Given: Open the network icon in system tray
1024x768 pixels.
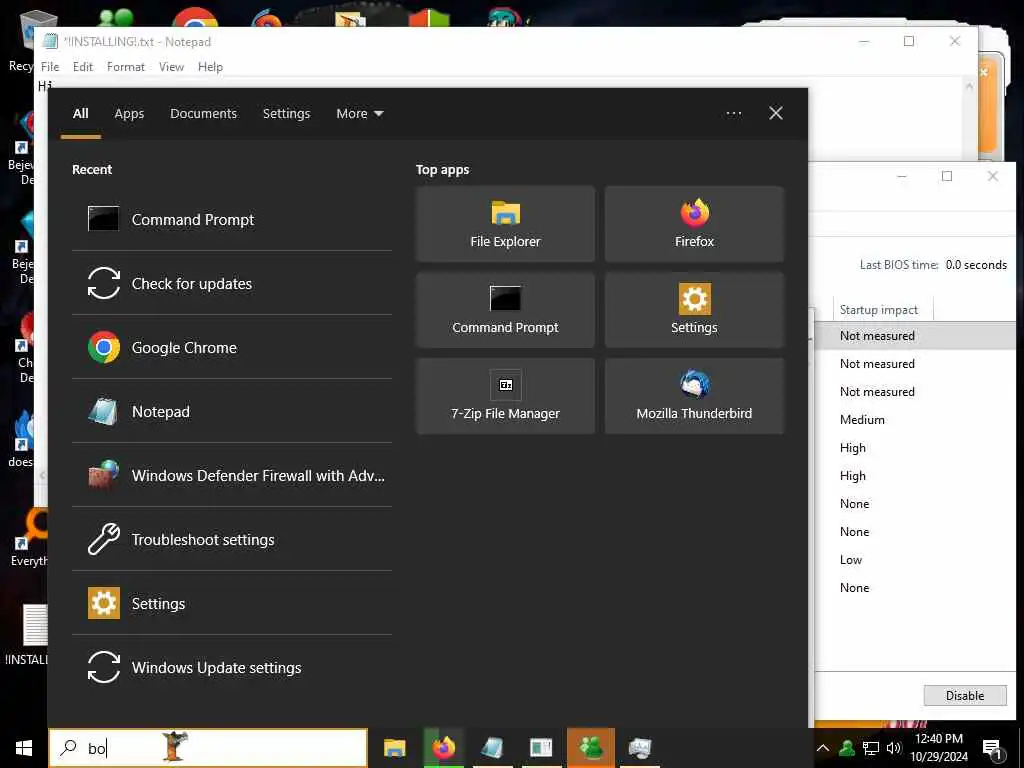Looking at the screenshot, I should (x=871, y=748).
